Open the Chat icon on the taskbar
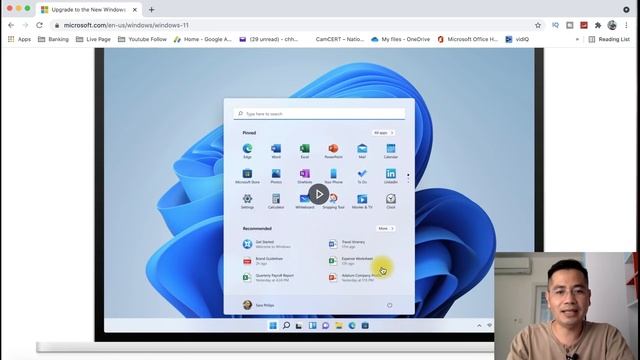Image resolution: width=640 pixels, height=360 pixels. [x=325, y=325]
